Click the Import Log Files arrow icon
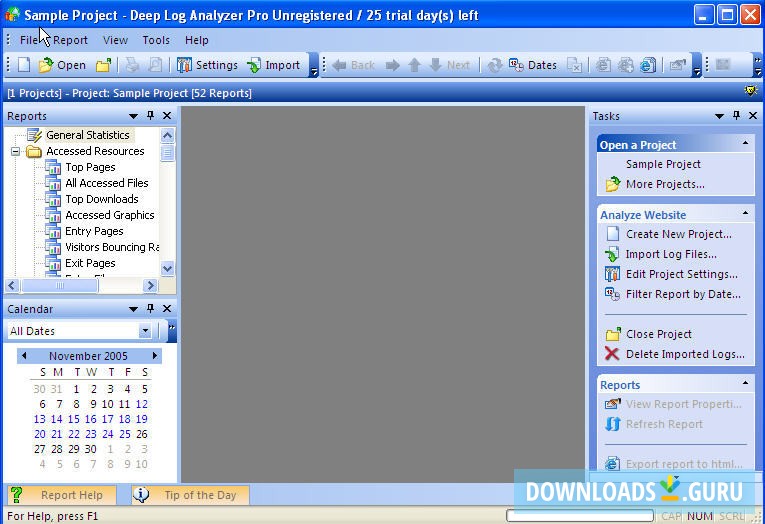This screenshot has width=765, height=524. 612,254
